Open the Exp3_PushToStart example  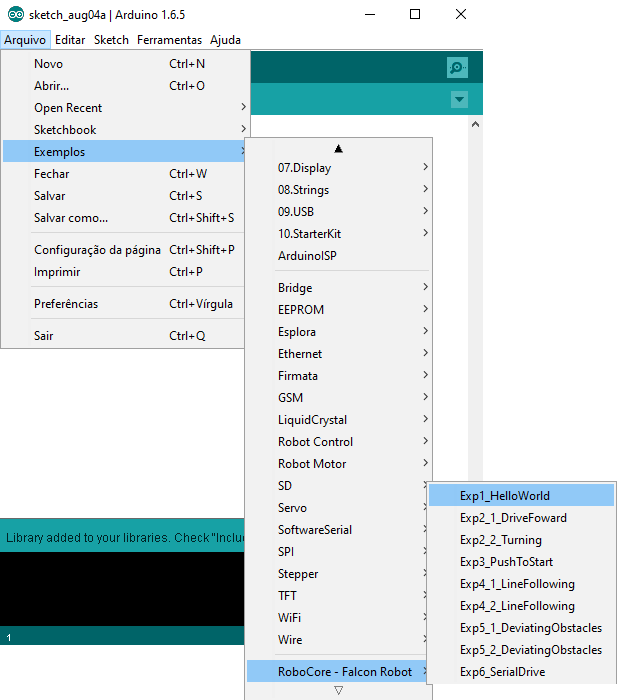tap(521, 562)
